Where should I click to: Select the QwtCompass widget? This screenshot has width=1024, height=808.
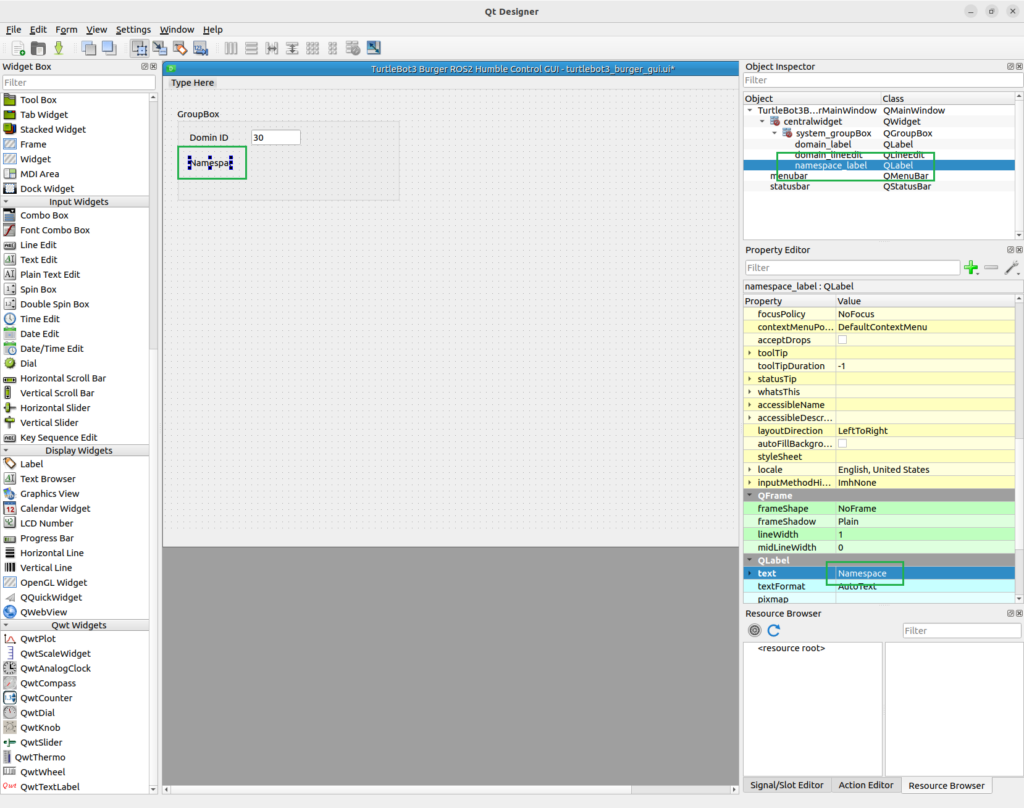coord(48,683)
